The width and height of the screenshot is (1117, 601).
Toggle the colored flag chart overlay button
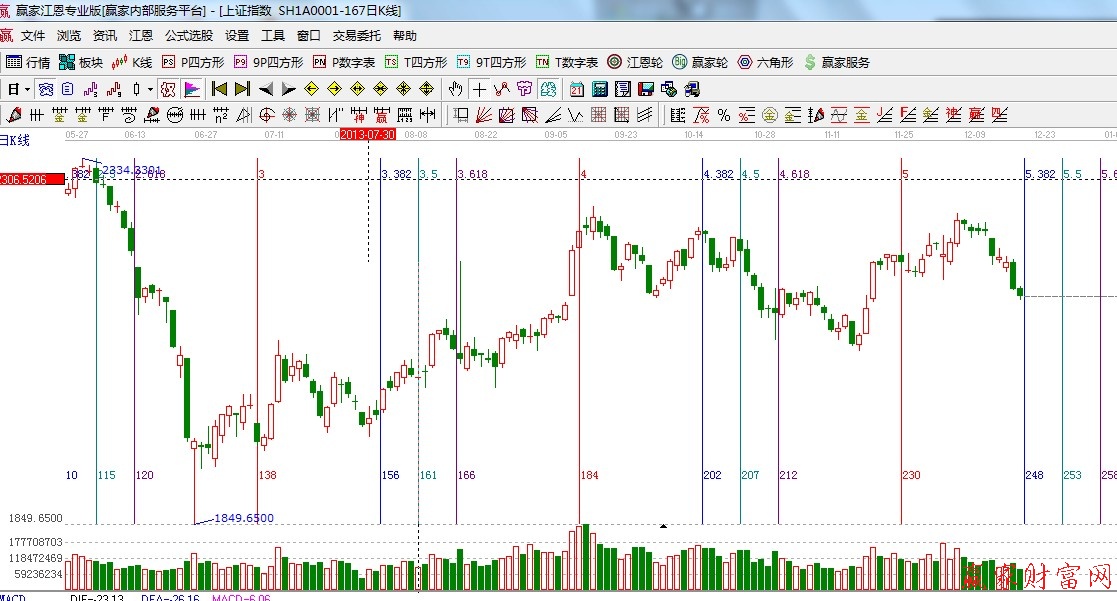click(x=191, y=89)
